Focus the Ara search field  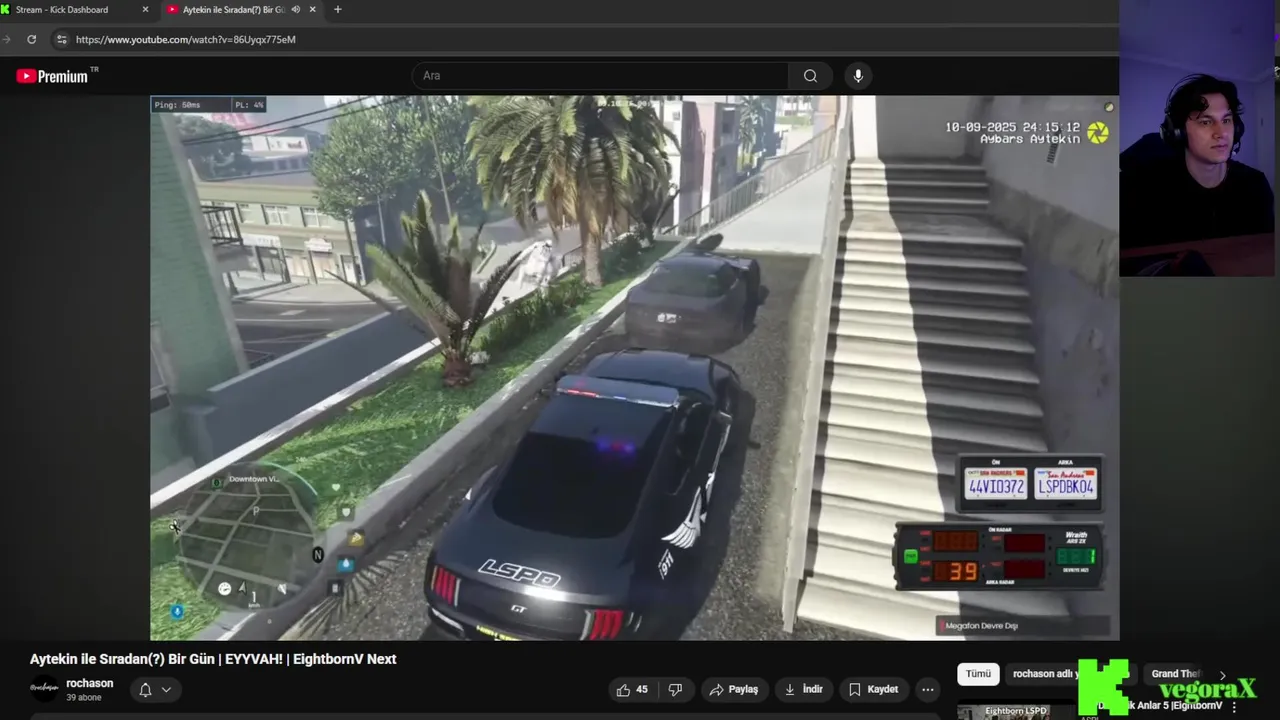pyautogui.click(x=600, y=76)
